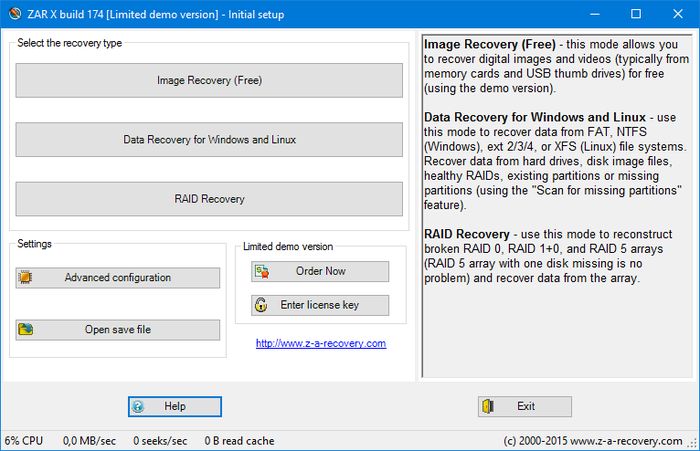This screenshot has height=451, width=700.
Task: Click the CPU usage indicator in status bar
Action: (24, 440)
